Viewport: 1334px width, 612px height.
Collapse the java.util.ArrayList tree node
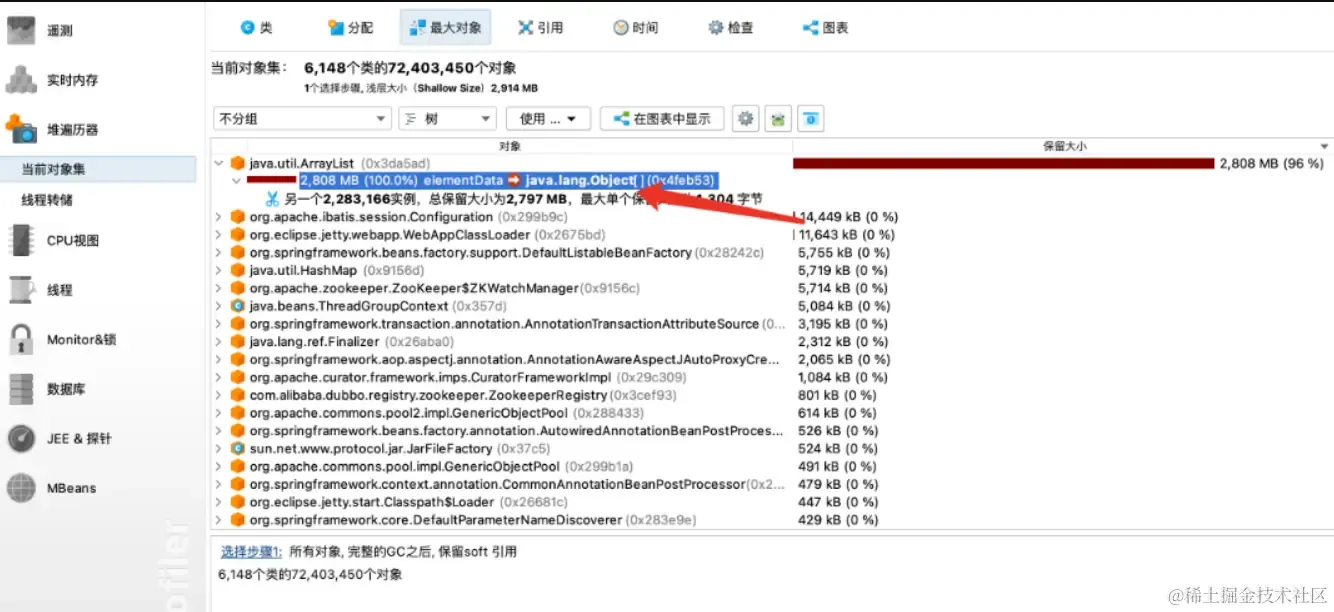pyautogui.click(x=219, y=163)
